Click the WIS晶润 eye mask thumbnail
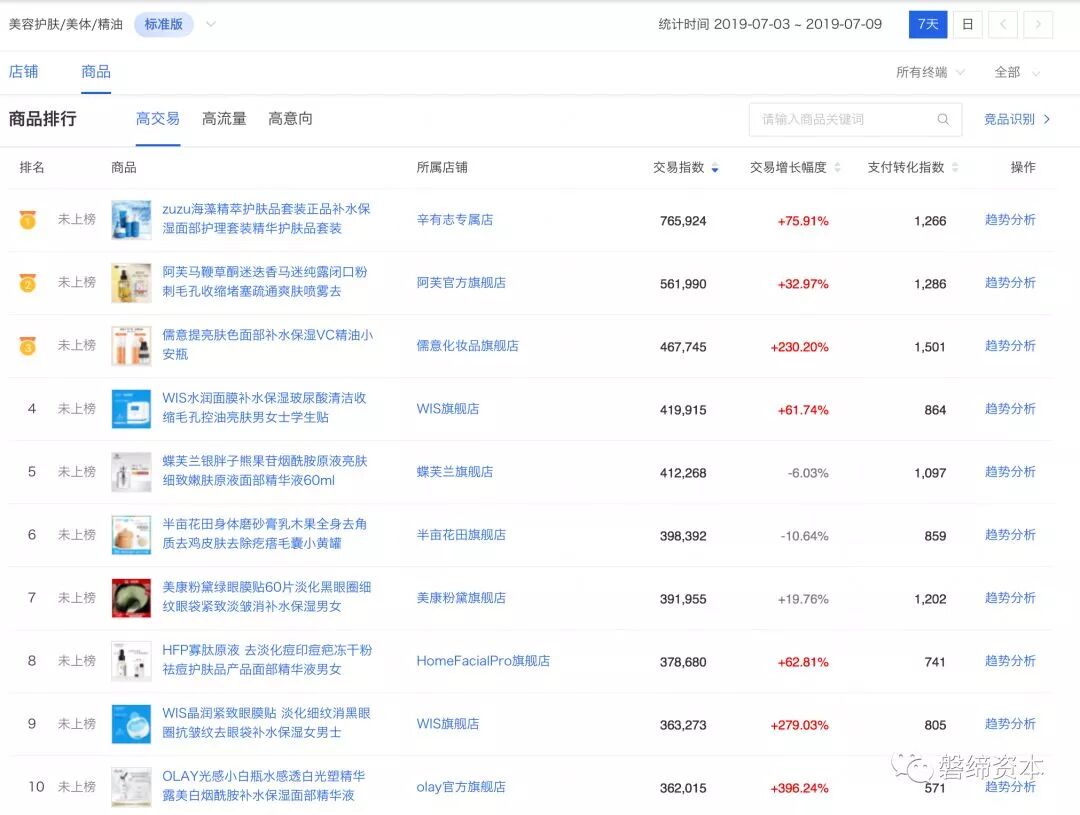Image resolution: width=1080 pixels, height=815 pixels. coord(132,724)
